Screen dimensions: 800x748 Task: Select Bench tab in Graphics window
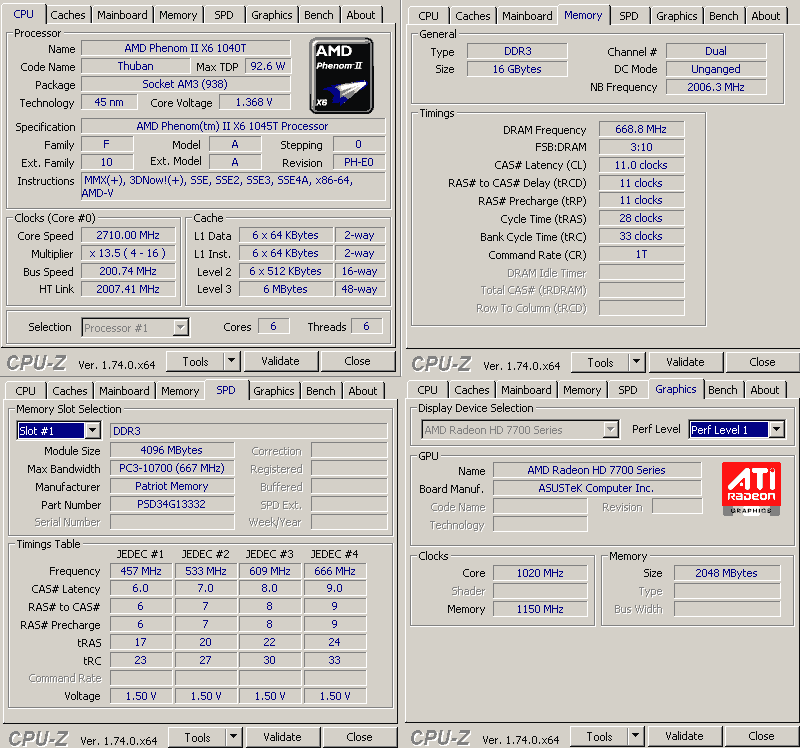(x=722, y=390)
